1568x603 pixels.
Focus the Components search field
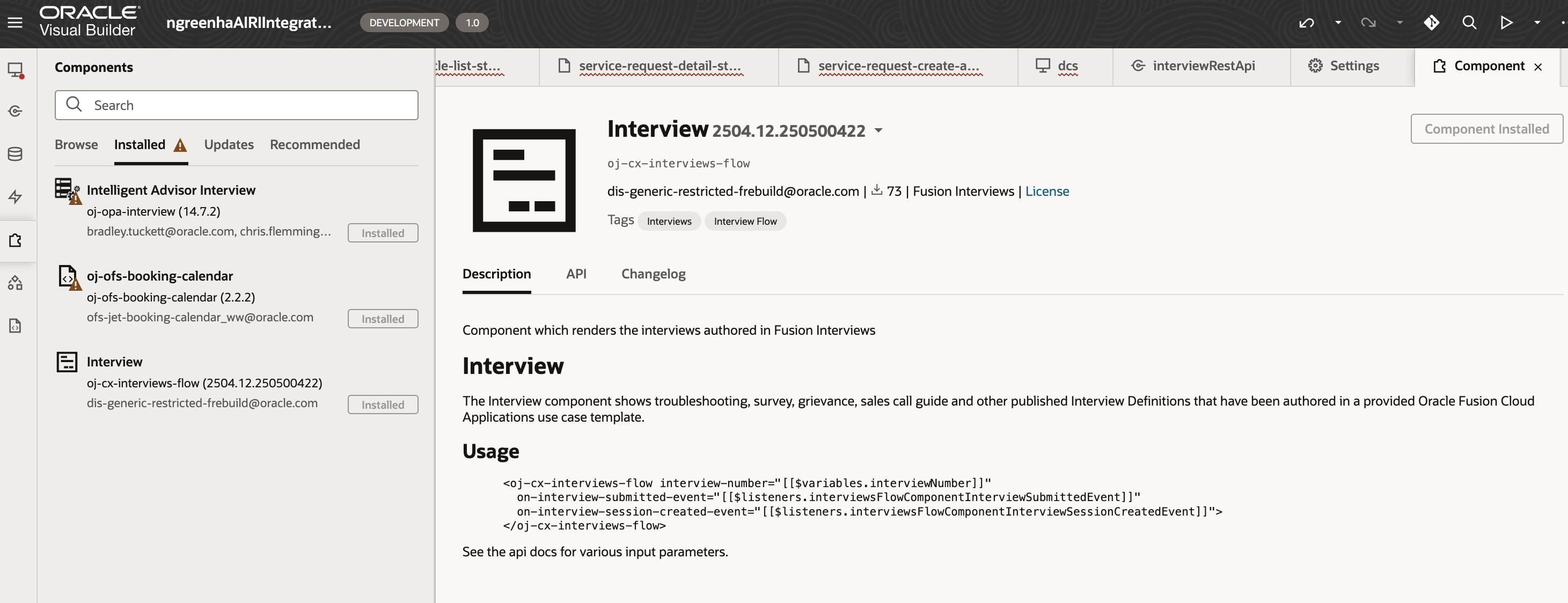pyautogui.click(x=236, y=105)
